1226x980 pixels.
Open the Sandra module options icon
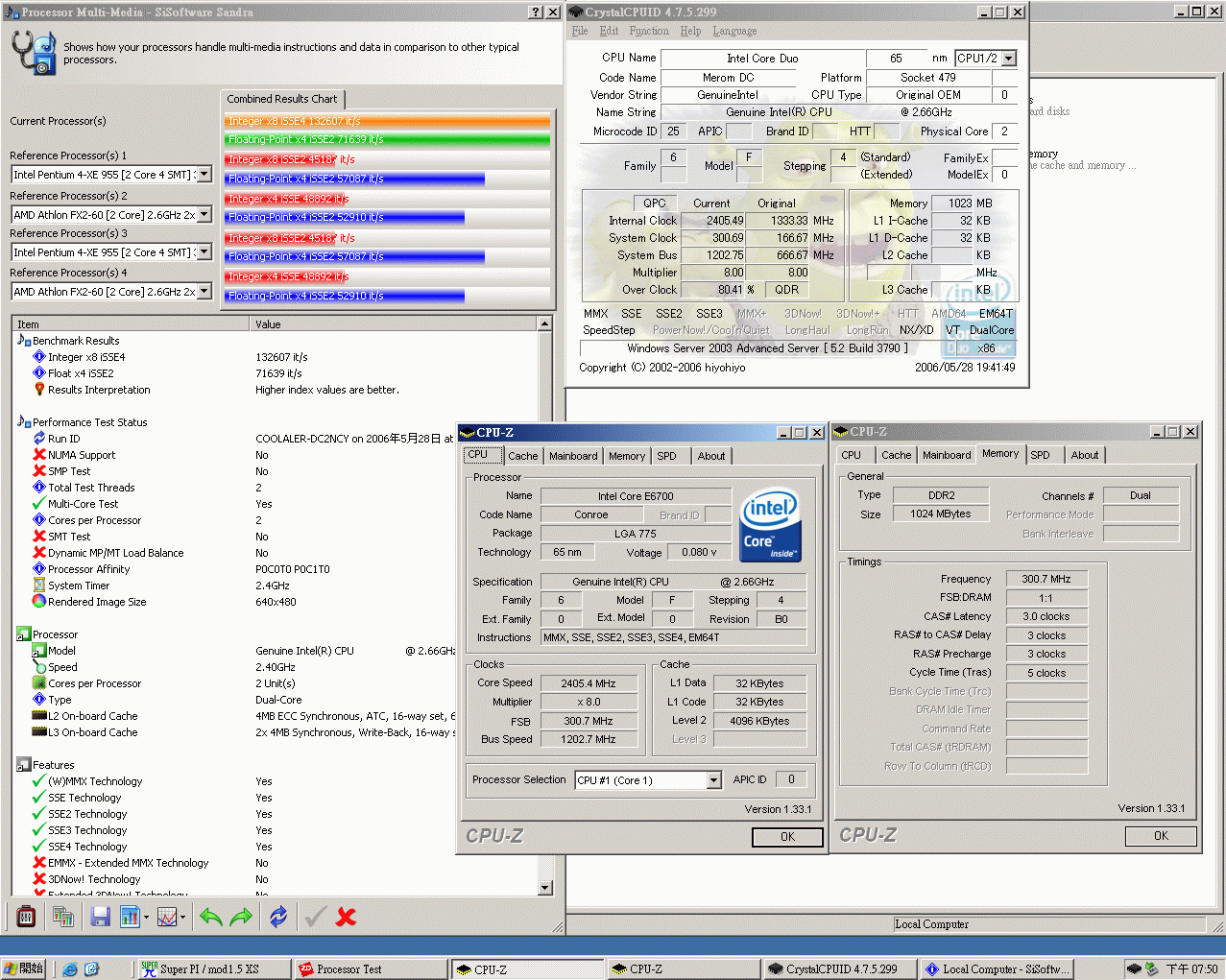[26, 917]
